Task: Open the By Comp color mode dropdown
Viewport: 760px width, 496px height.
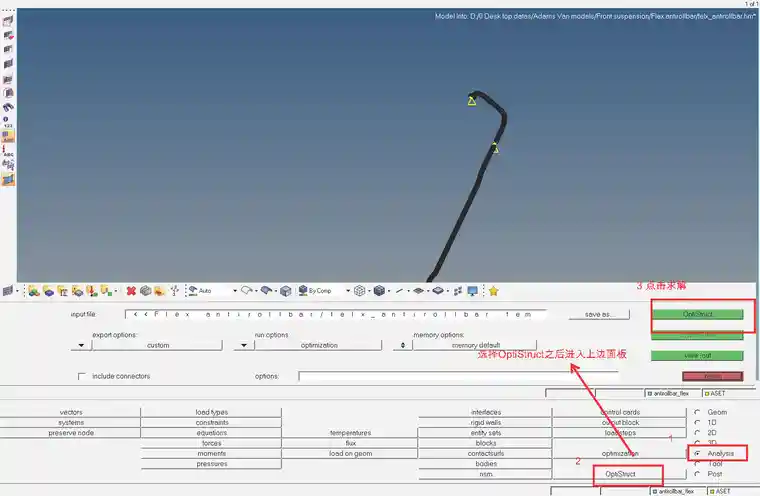Action: 348,291
